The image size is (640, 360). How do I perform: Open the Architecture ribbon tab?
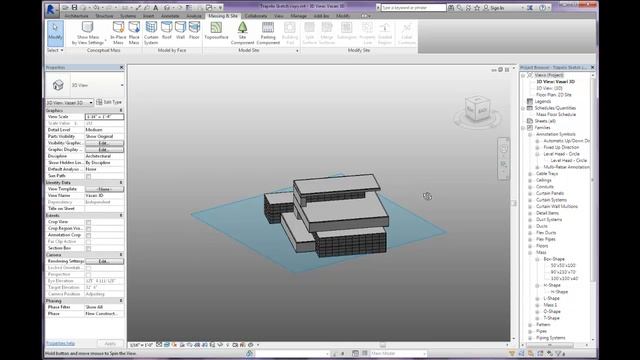(x=76, y=16)
